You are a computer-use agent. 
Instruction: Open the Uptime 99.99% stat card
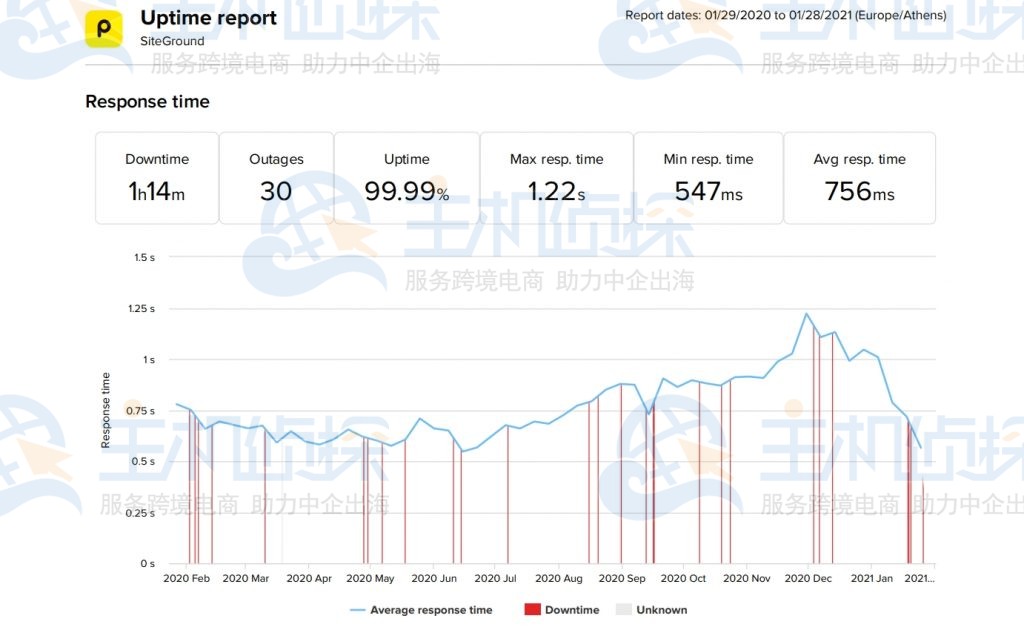coord(407,178)
